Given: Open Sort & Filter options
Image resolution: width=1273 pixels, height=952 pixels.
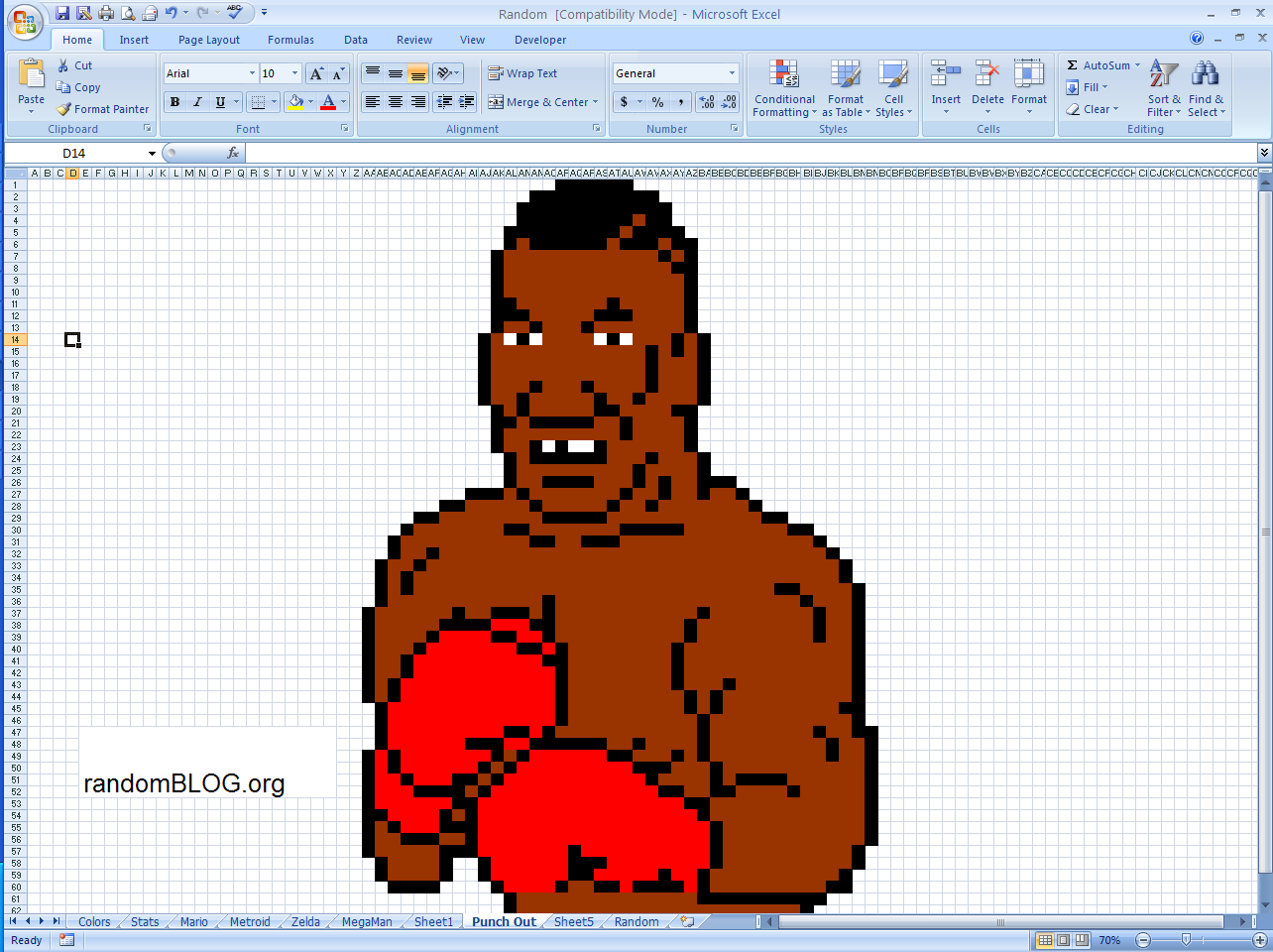Looking at the screenshot, I should 1164,88.
